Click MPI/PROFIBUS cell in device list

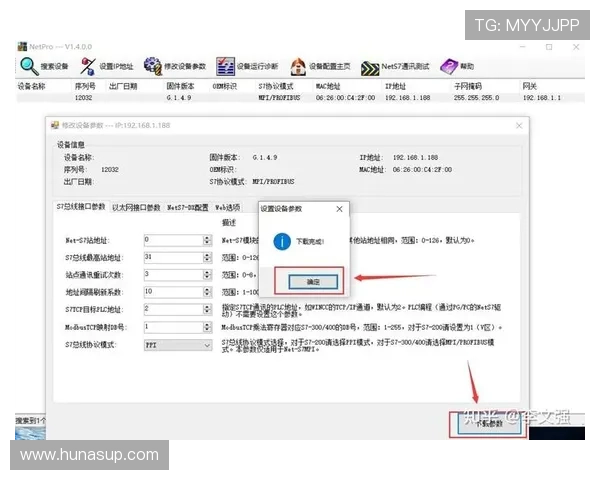[x=279, y=98]
